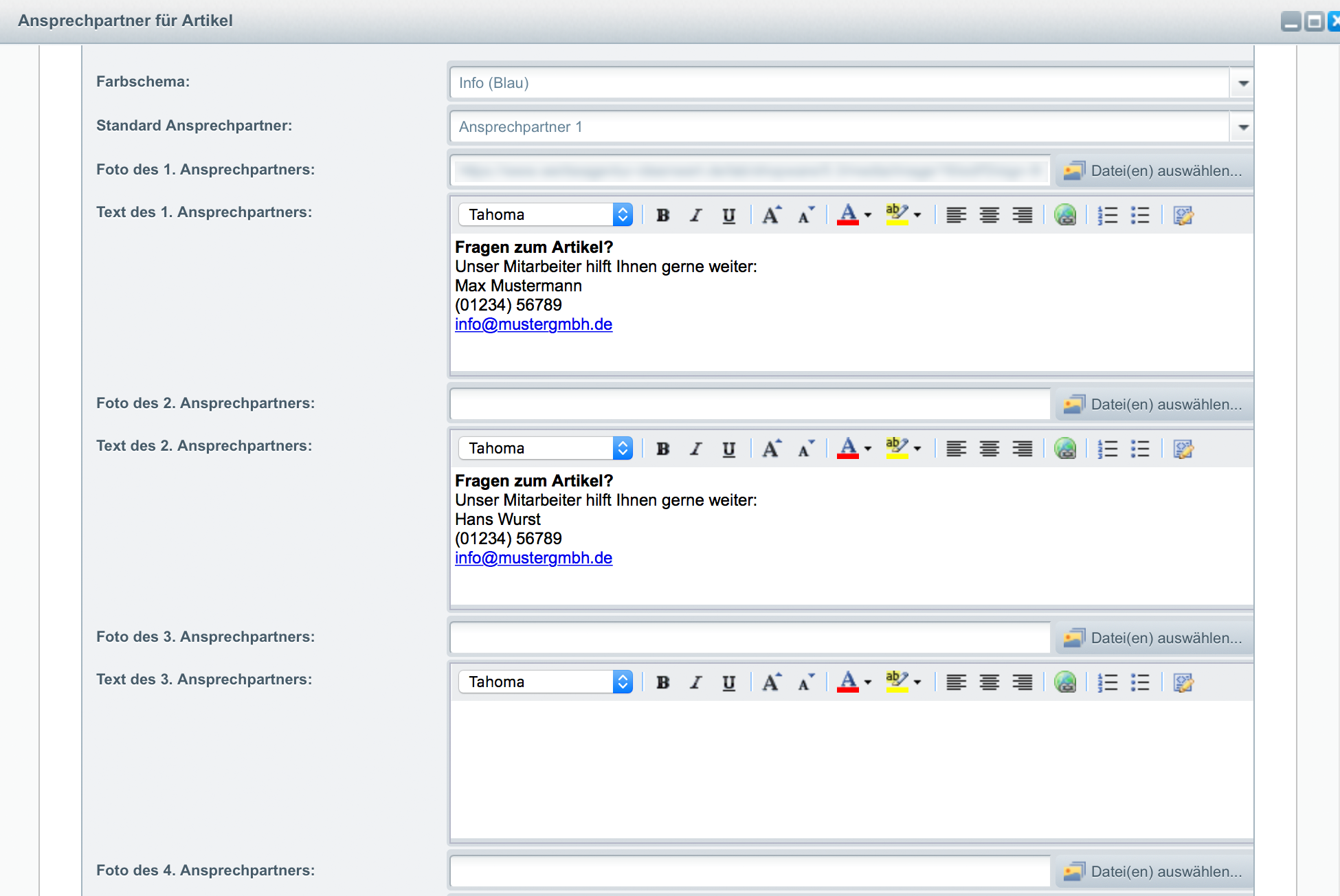This screenshot has height=896, width=1340.
Task: Apply yellow highlight in 1. Ansprechpartner editor
Action: coord(897,215)
